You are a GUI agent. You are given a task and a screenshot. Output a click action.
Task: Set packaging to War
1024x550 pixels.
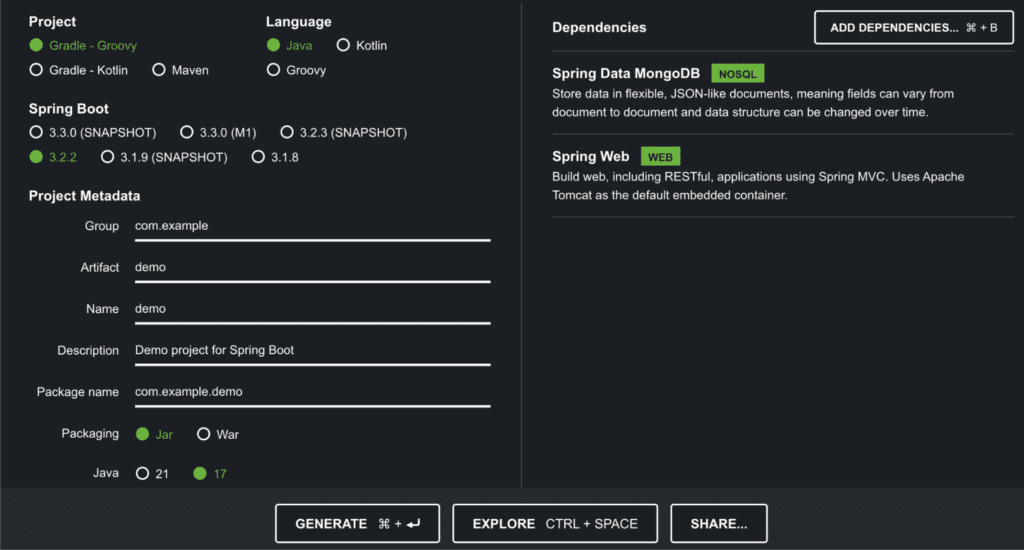click(x=204, y=434)
